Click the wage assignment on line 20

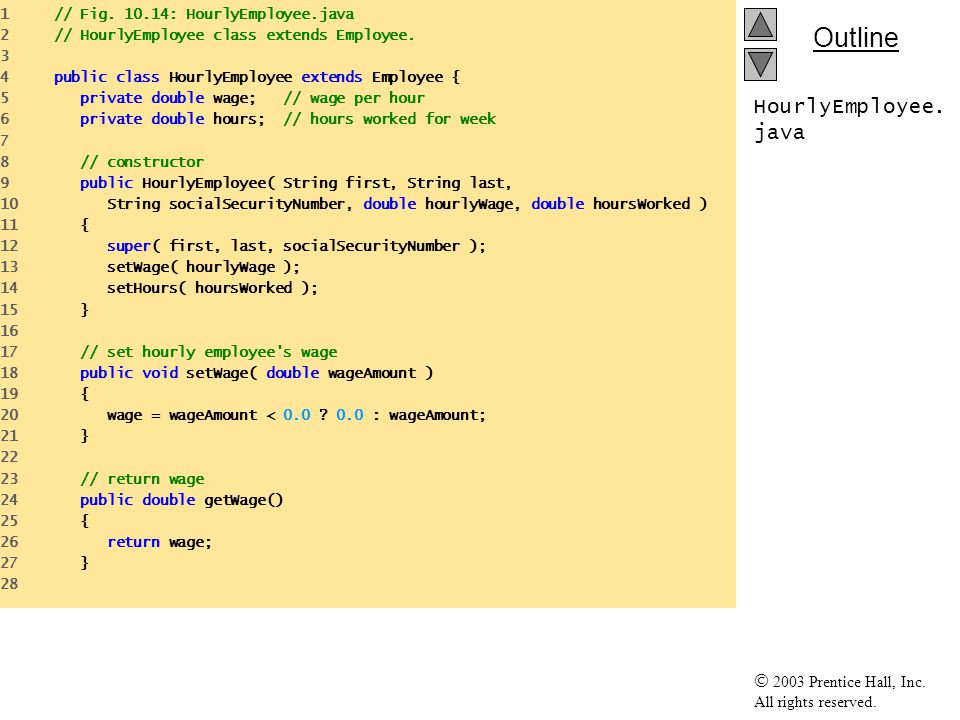(x=296, y=415)
